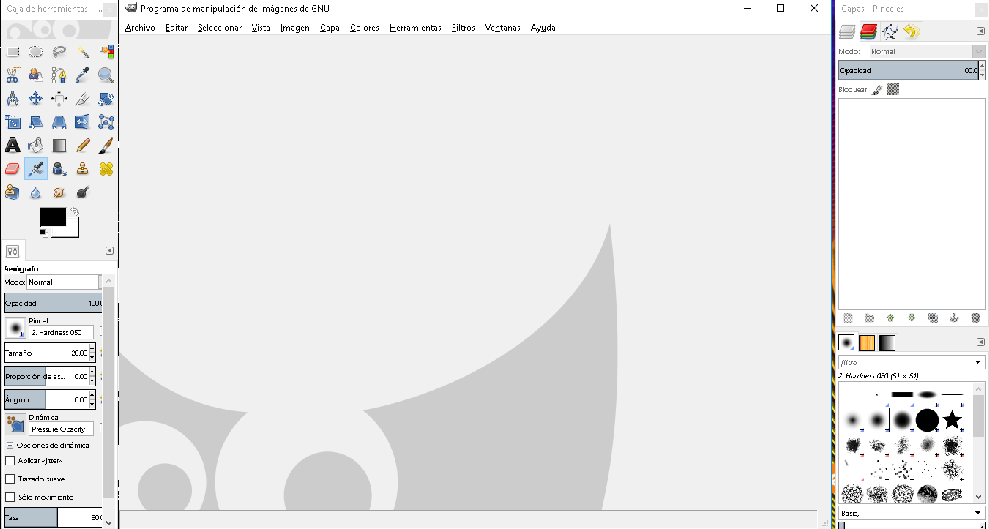Select the Rectangle Select tool

coord(13,52)
